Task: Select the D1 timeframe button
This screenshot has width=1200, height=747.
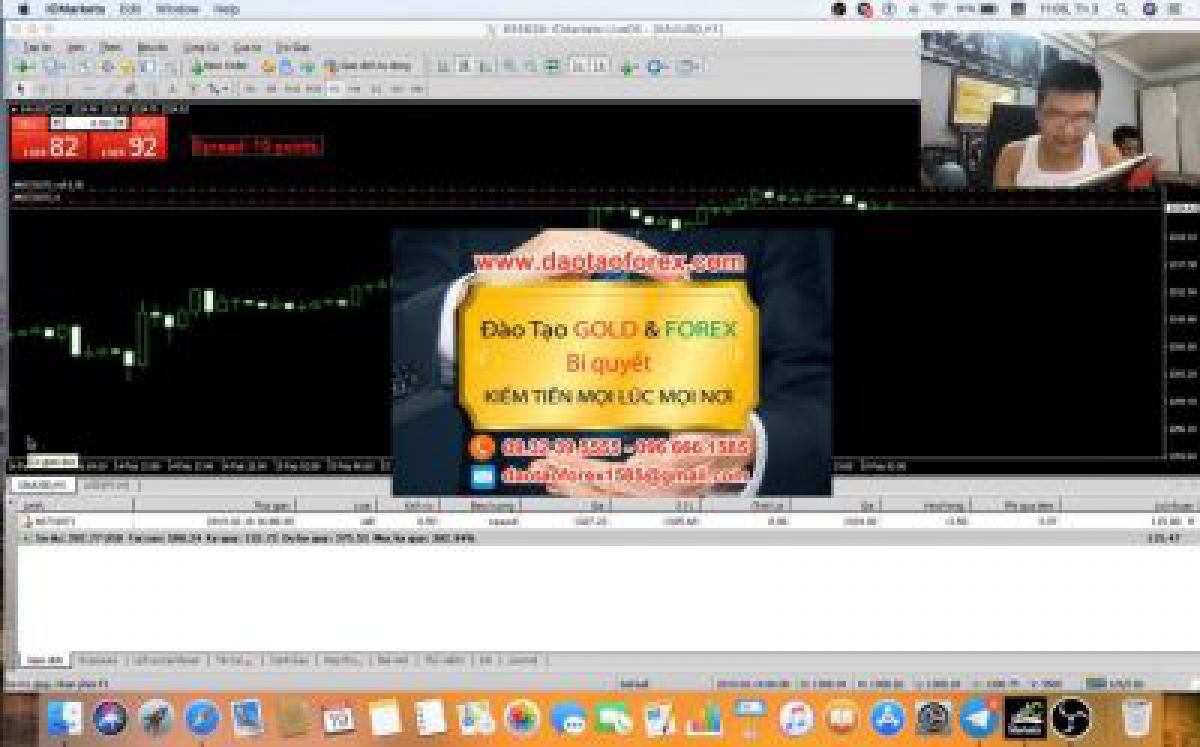Action: click(375, 89)
